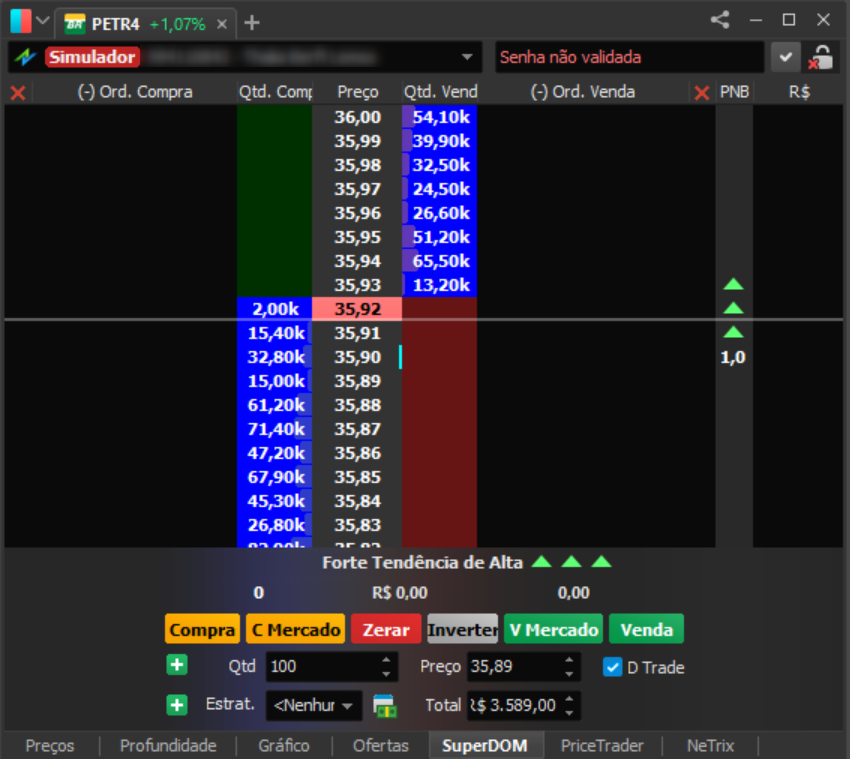
Task: Click the green Venda button
Action: click(x=646, y=629)
